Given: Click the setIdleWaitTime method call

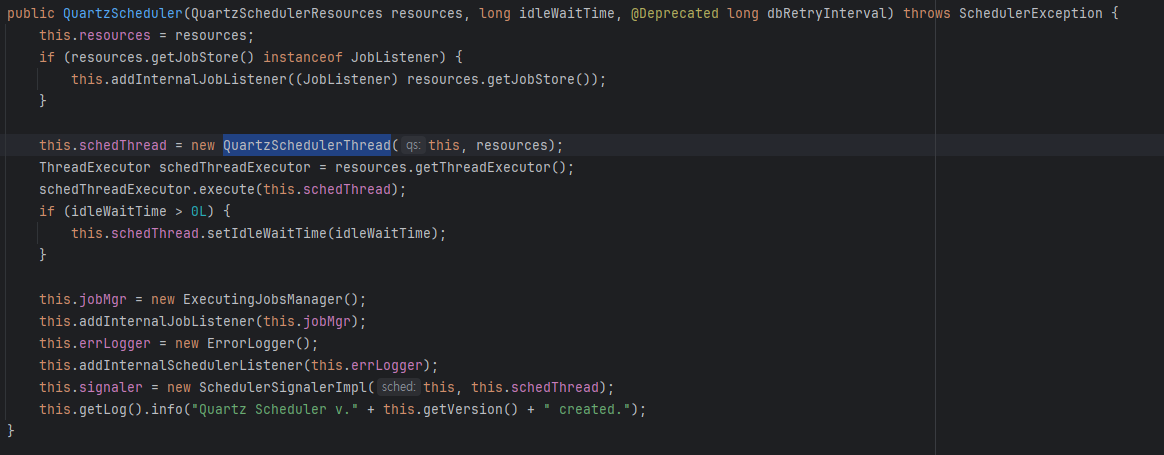Looking at the screenshot, I should (x=267, y=233).
